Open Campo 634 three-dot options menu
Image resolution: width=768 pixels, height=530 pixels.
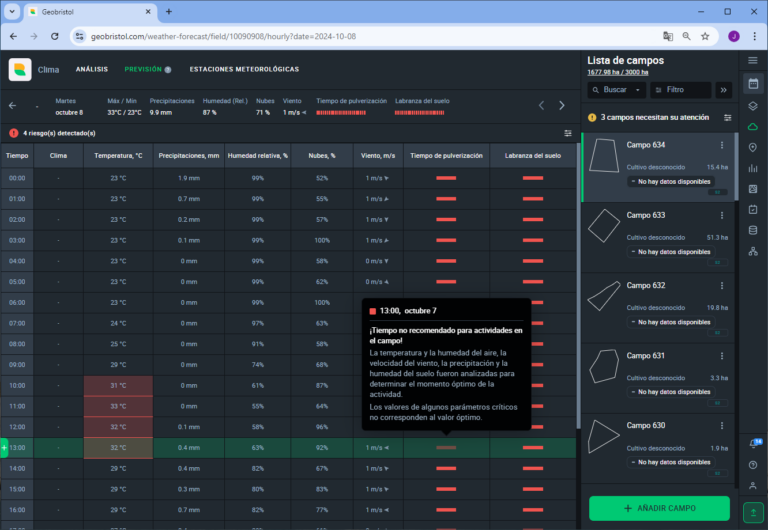coord(722,145)
